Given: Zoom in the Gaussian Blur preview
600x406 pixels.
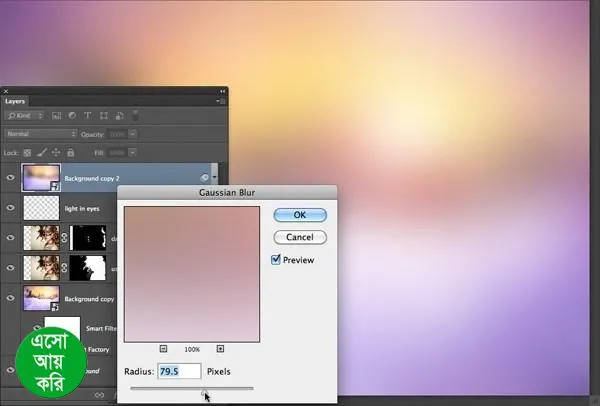Looking at the screenshot, I should click(220, 349).
